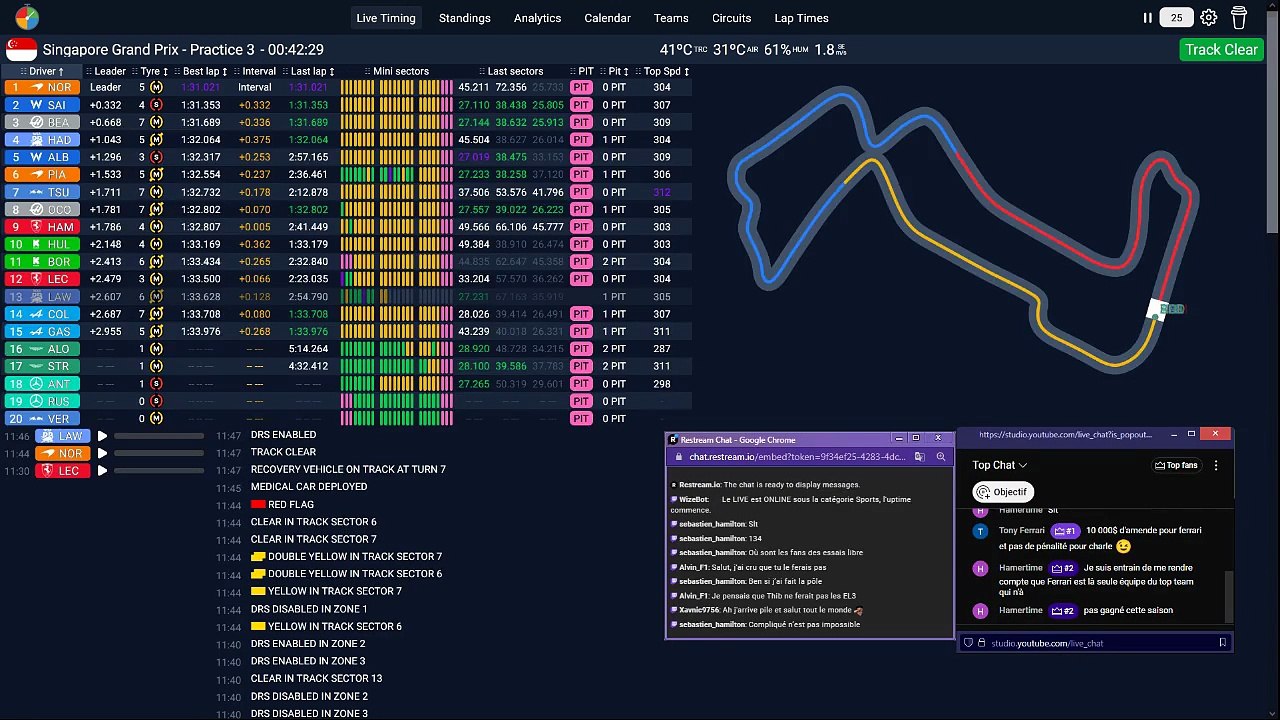The height and width of the screenshot is (720, 1280).
Task: Expand the Top Chat dropdown
Action: click(1000, 465)
